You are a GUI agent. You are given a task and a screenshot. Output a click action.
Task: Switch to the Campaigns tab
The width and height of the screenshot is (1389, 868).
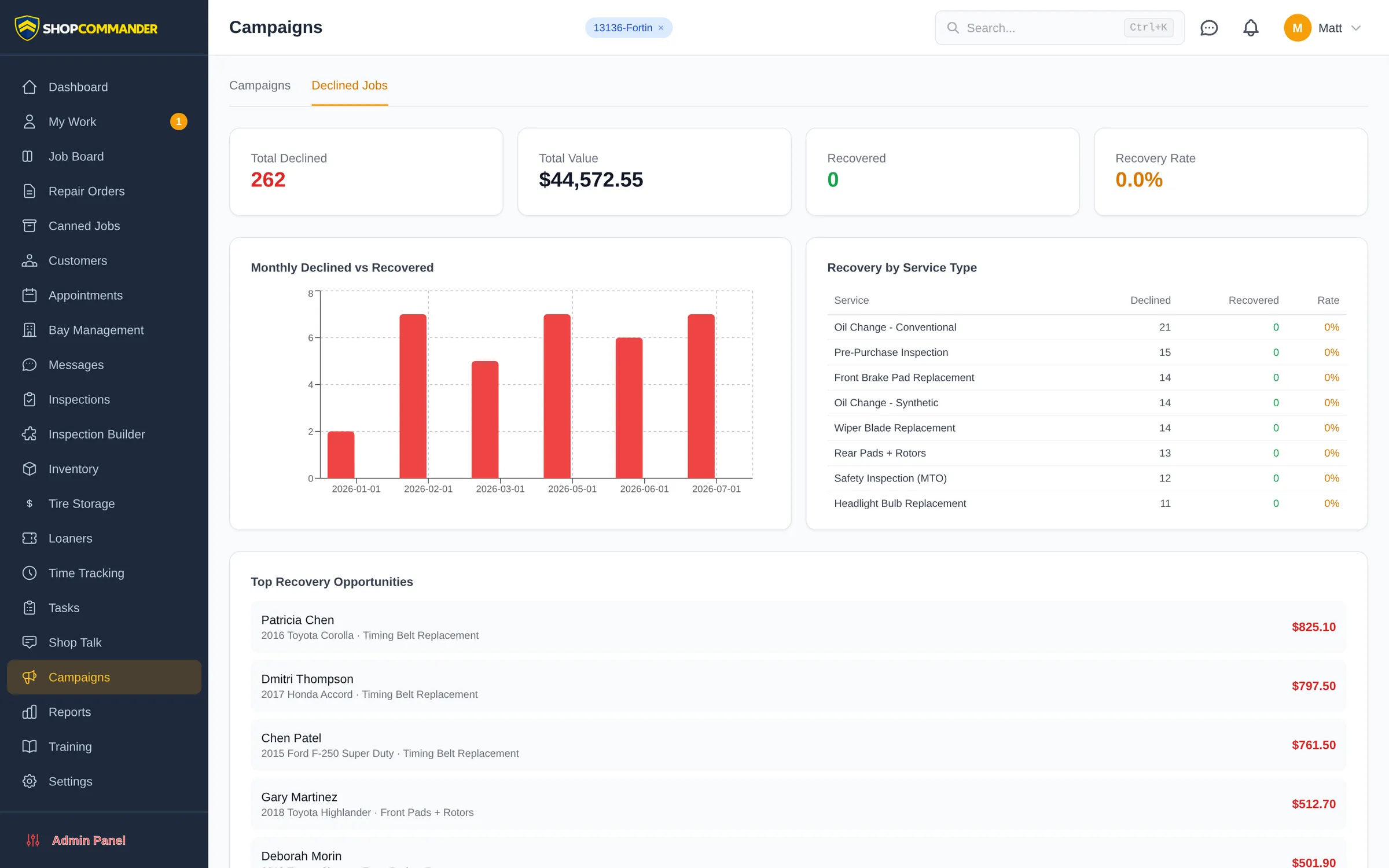point(260,86)
